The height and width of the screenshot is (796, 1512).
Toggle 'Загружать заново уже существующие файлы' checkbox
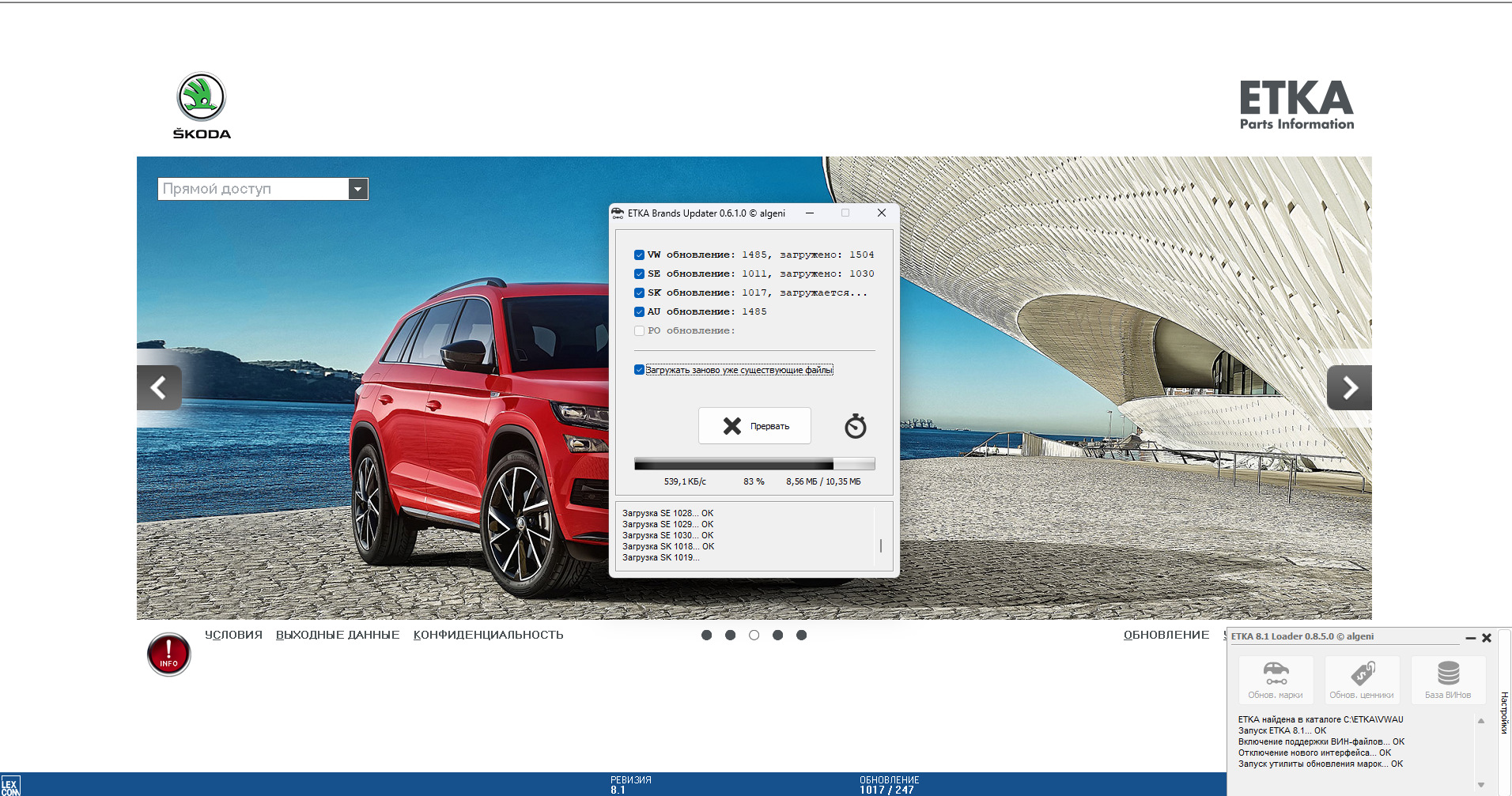coord(639,370)
